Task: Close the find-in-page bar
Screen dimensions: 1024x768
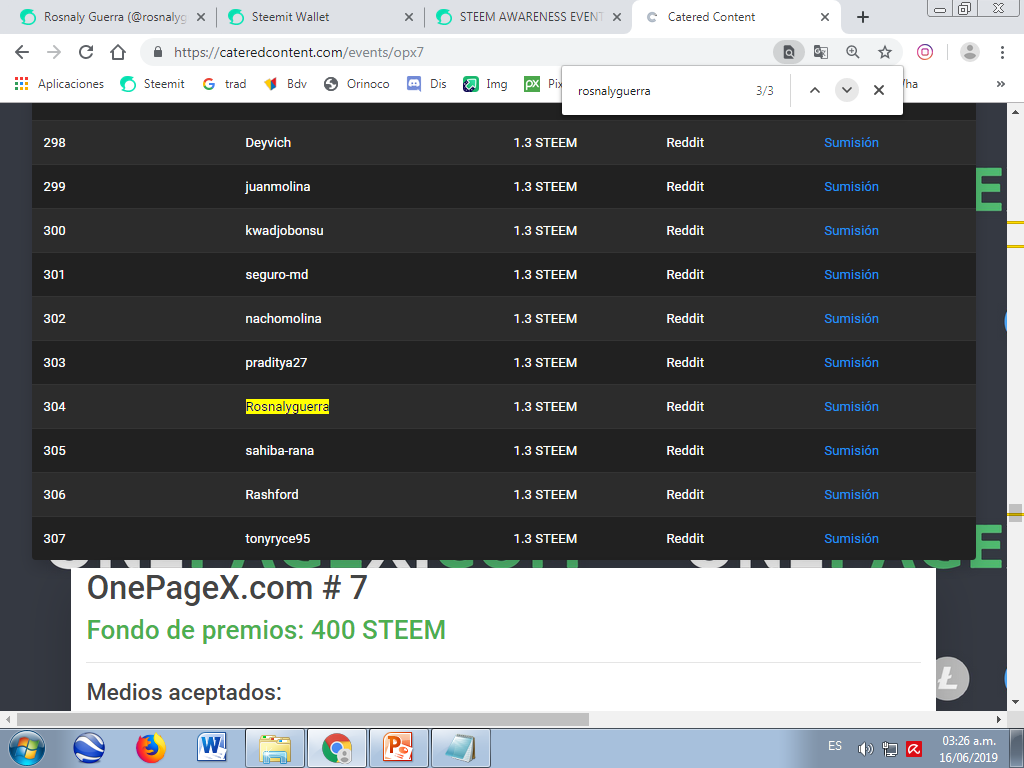Action: [x=879, y=90]
